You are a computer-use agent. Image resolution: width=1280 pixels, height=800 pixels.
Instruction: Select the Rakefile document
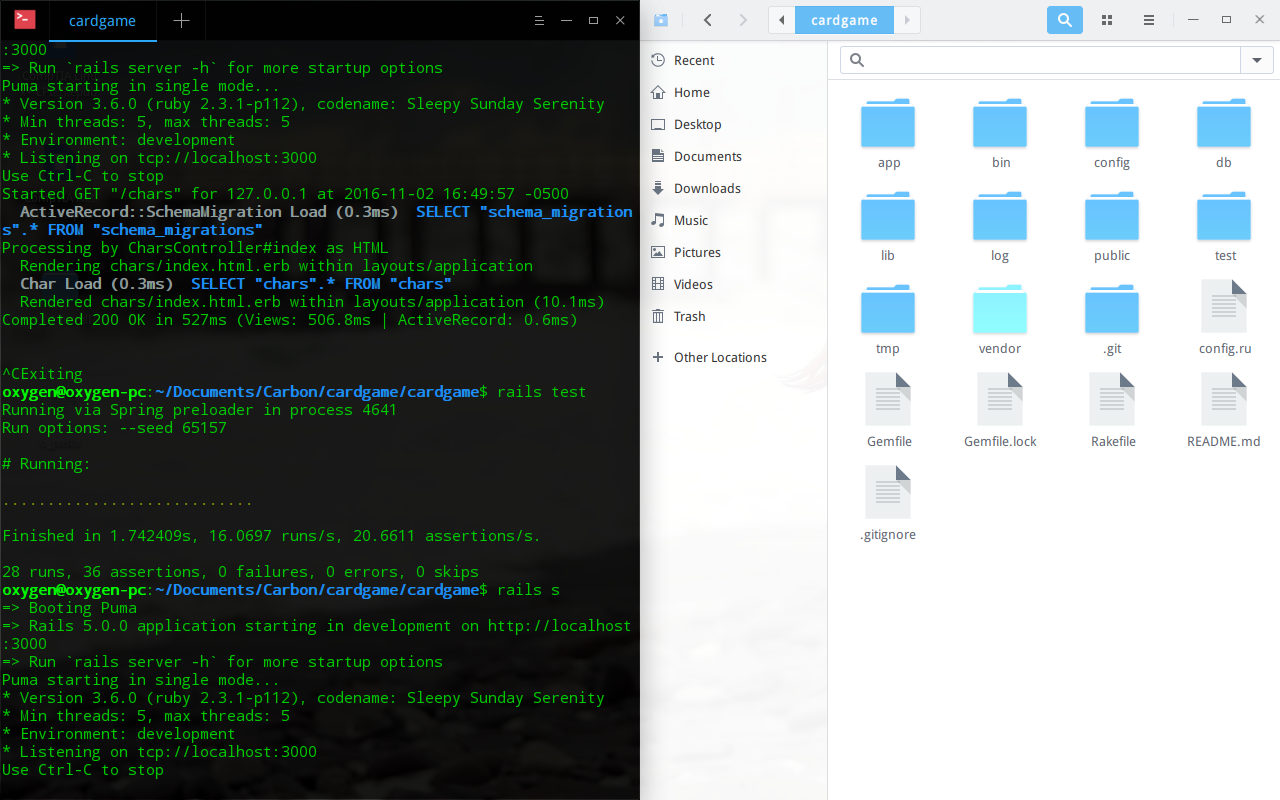pos(1112,400)
